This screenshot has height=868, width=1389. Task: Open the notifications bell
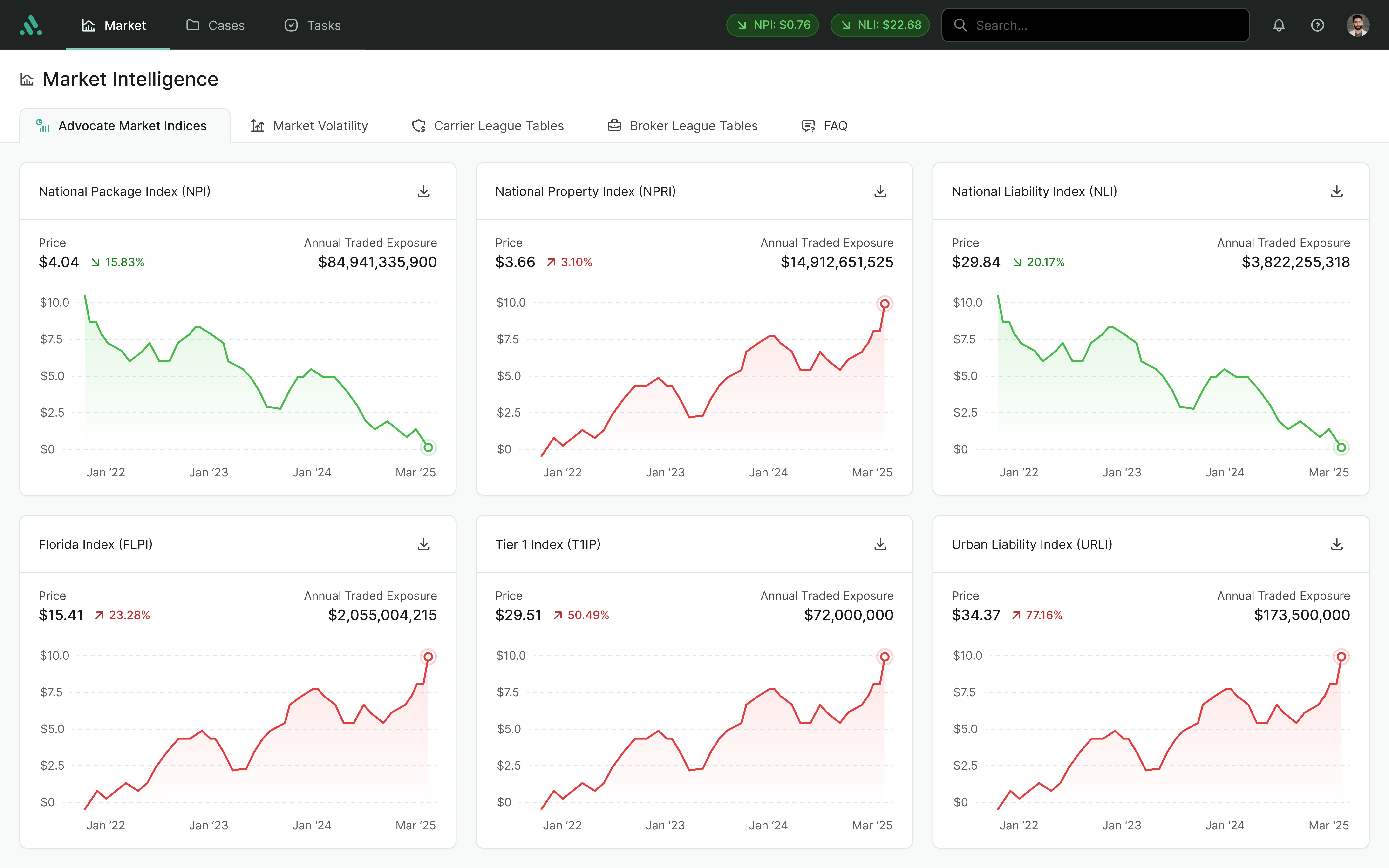pos(1279,25)
